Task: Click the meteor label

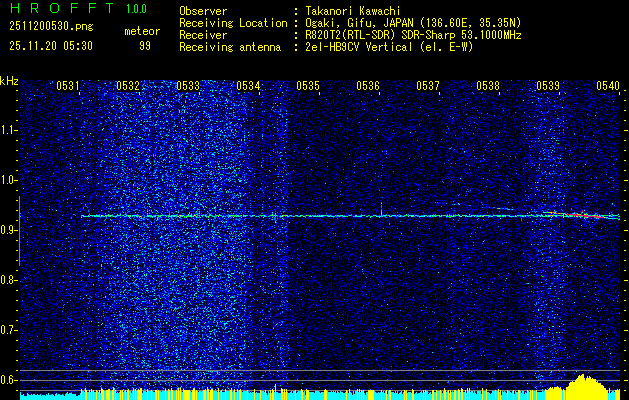Action: point(142,31)
